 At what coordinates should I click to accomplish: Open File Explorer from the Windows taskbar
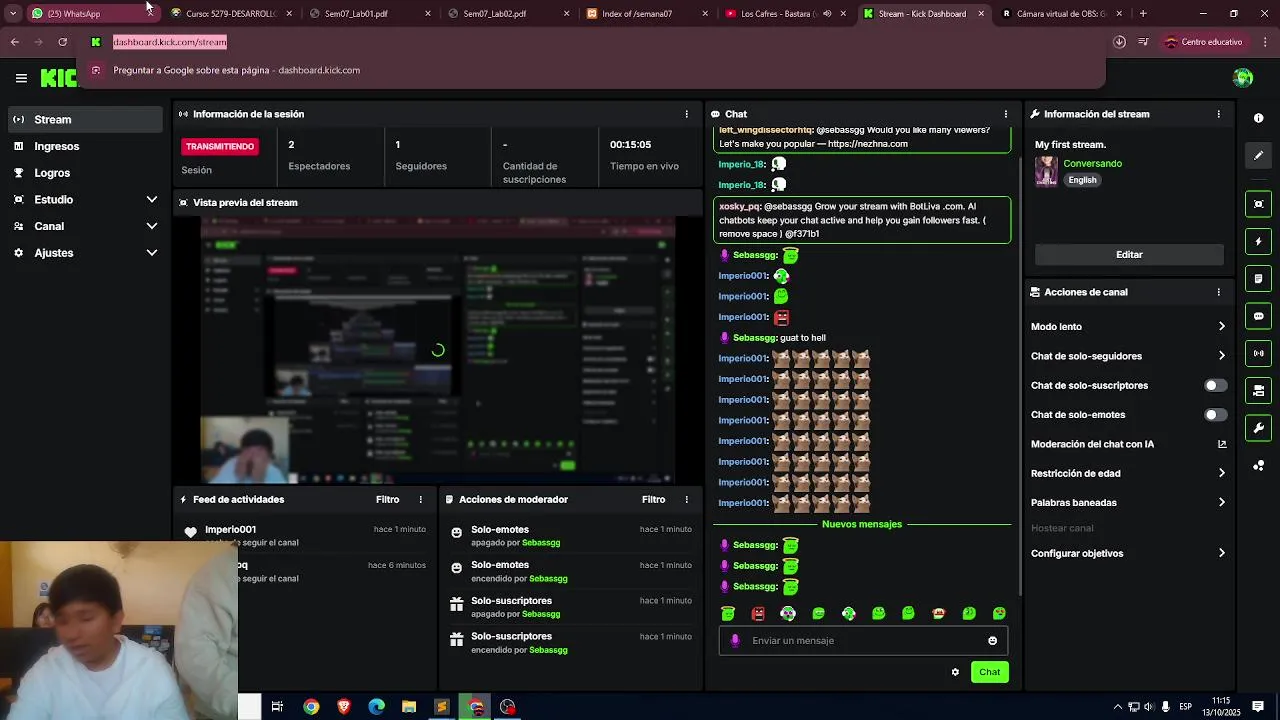click(409, 707)
